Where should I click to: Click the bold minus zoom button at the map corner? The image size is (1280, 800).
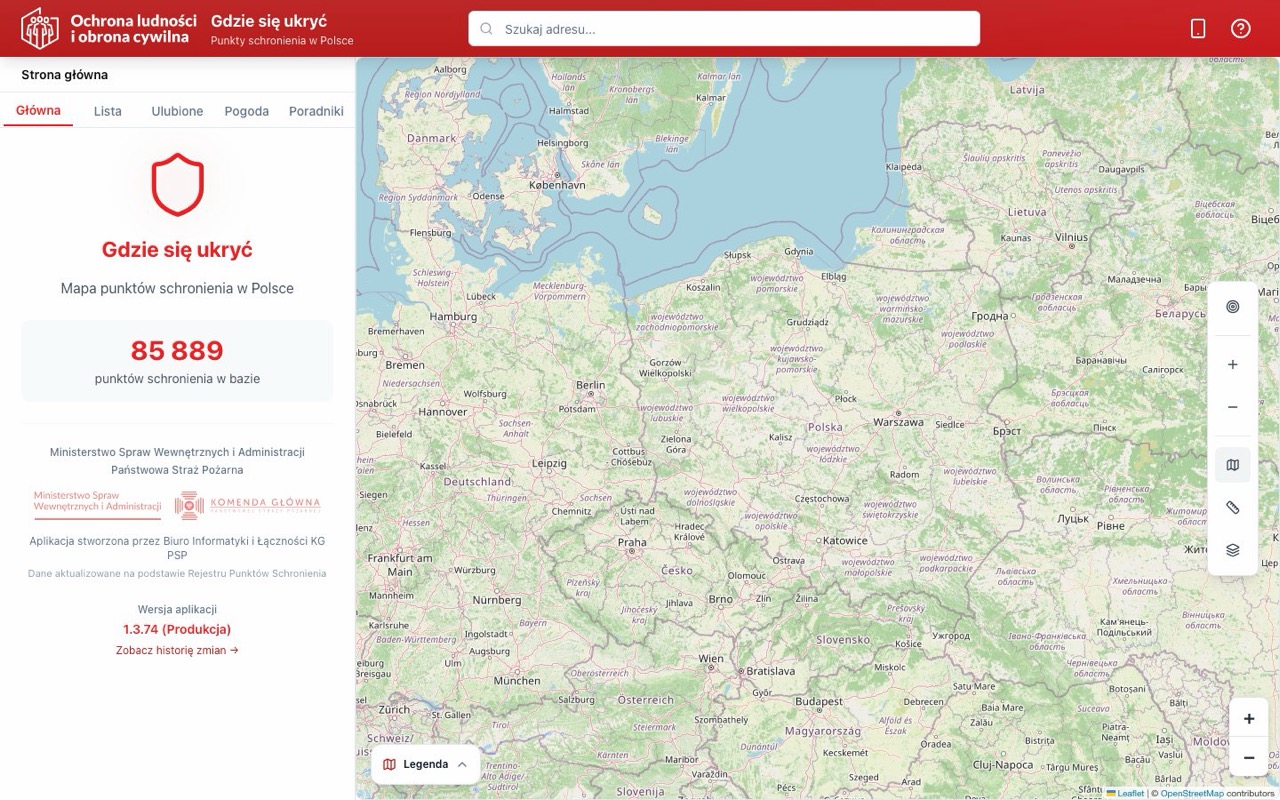pyautogui.click(x=1249, y=759)
